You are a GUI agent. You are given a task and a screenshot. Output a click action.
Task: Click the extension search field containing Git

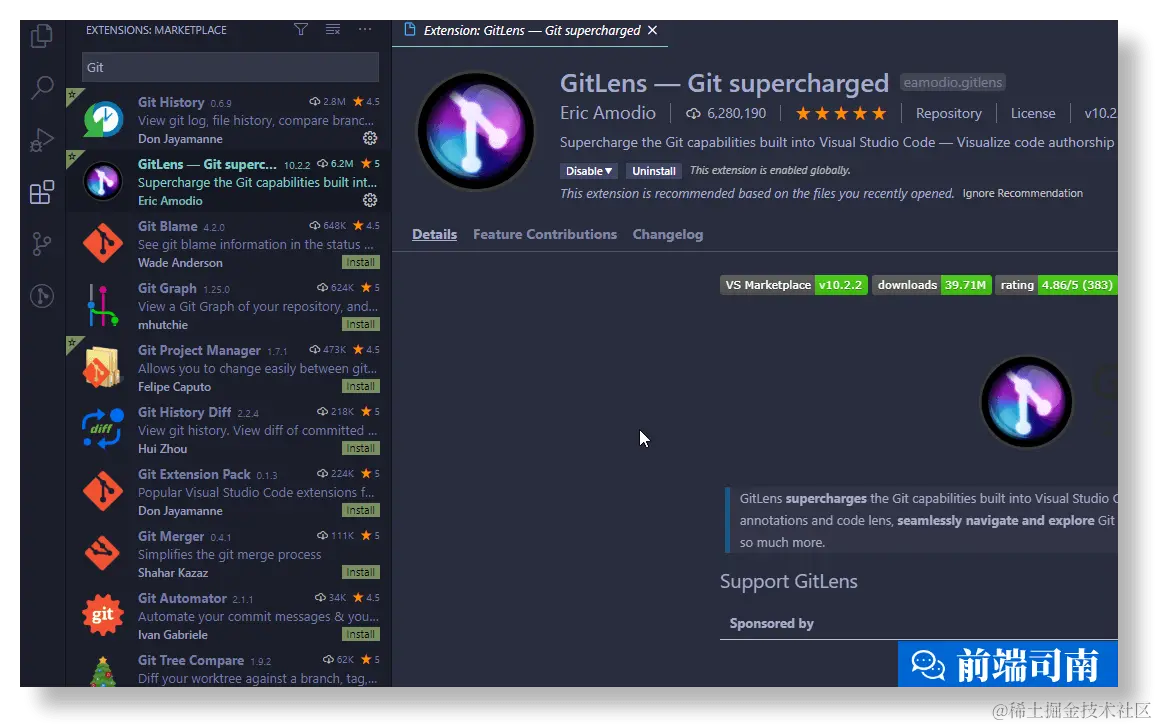coord(230,67)
